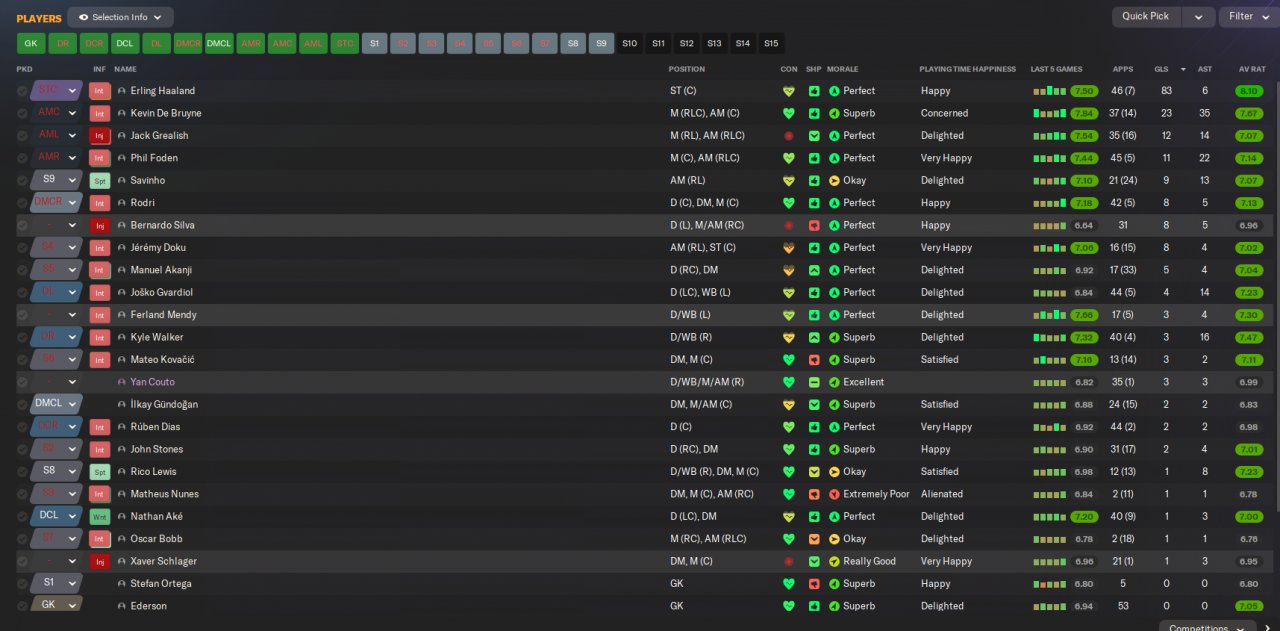Open Rodri's DMCR position dropdown
This screenshot has width=1280, height=631.
(x=72, y=202)
